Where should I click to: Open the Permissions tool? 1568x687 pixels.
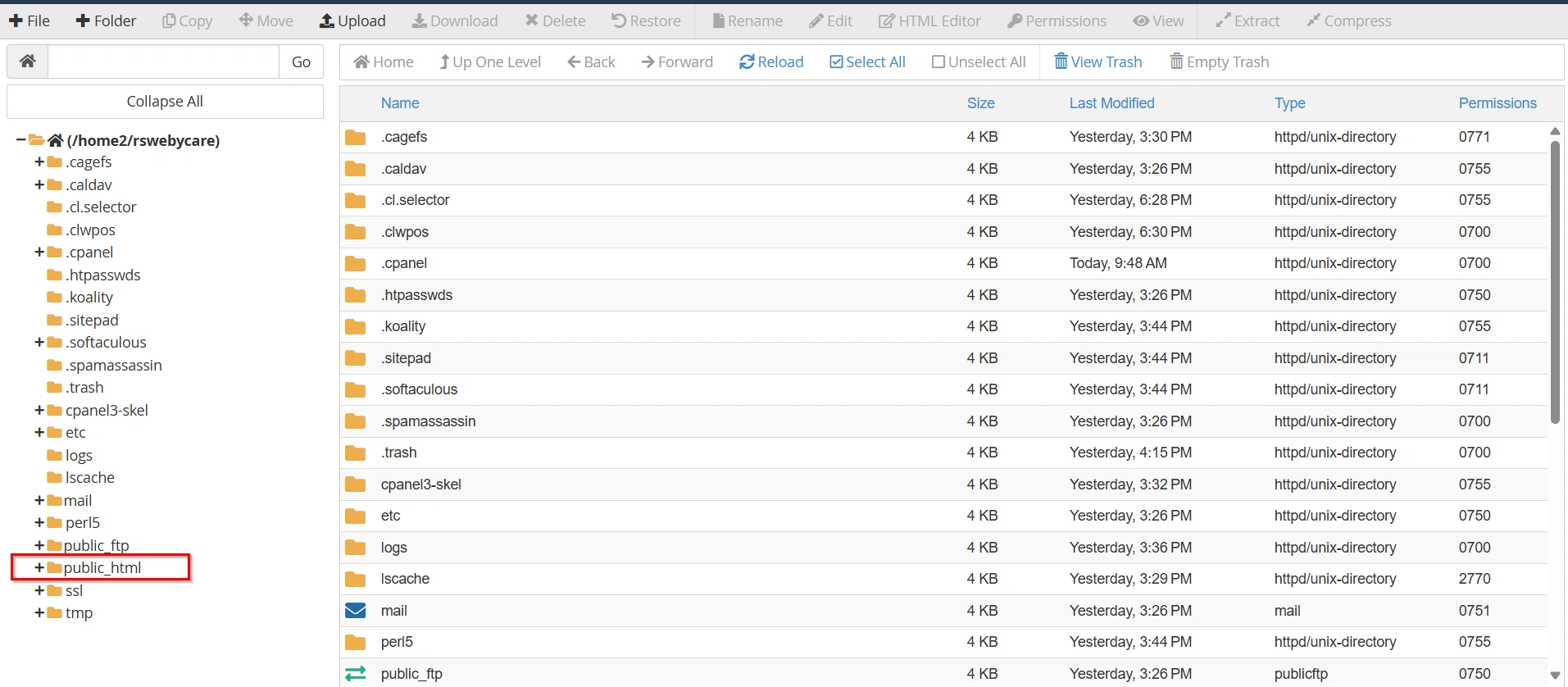pos(1057,20)
